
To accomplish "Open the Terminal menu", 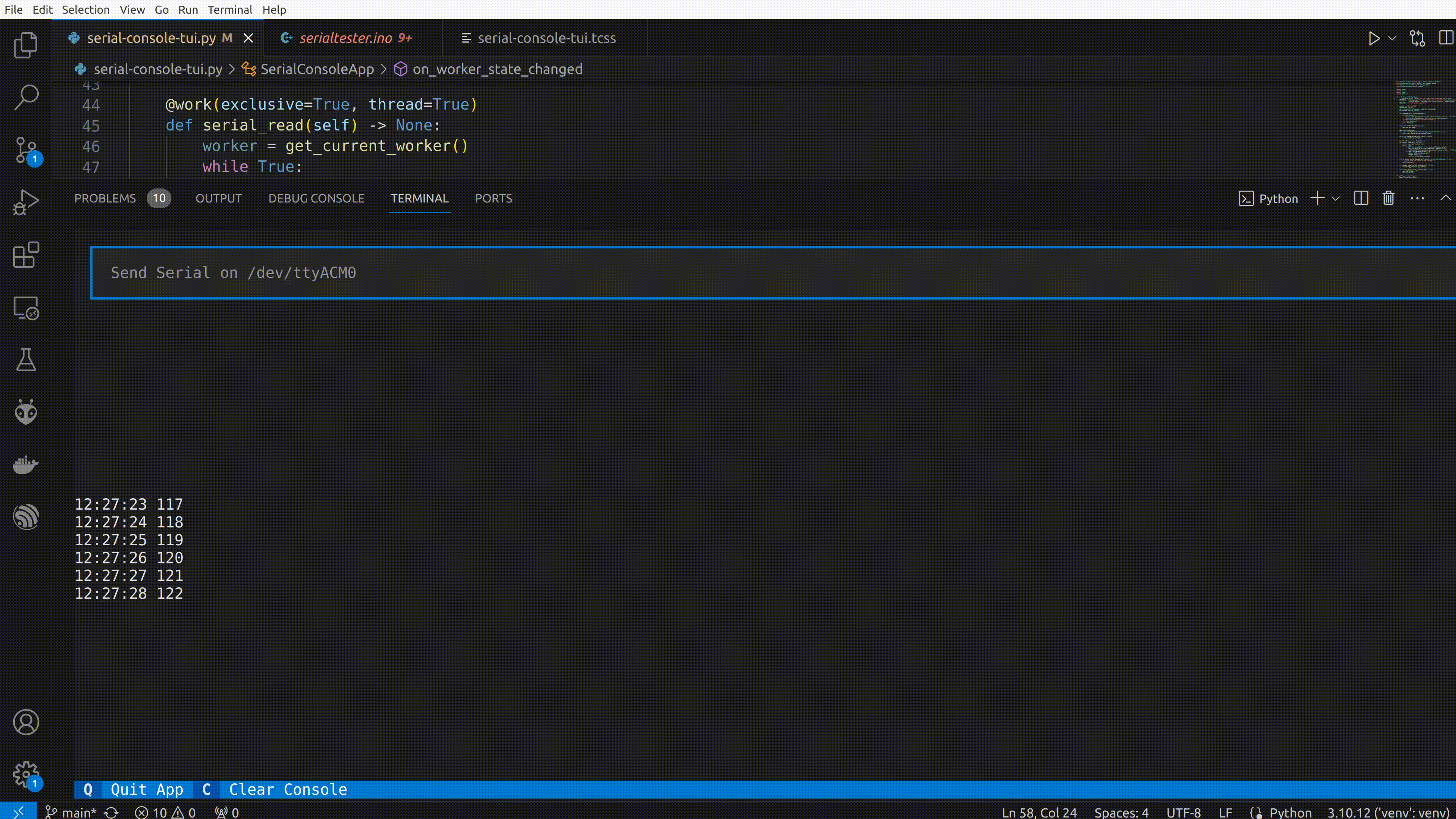I will point(229,9).
